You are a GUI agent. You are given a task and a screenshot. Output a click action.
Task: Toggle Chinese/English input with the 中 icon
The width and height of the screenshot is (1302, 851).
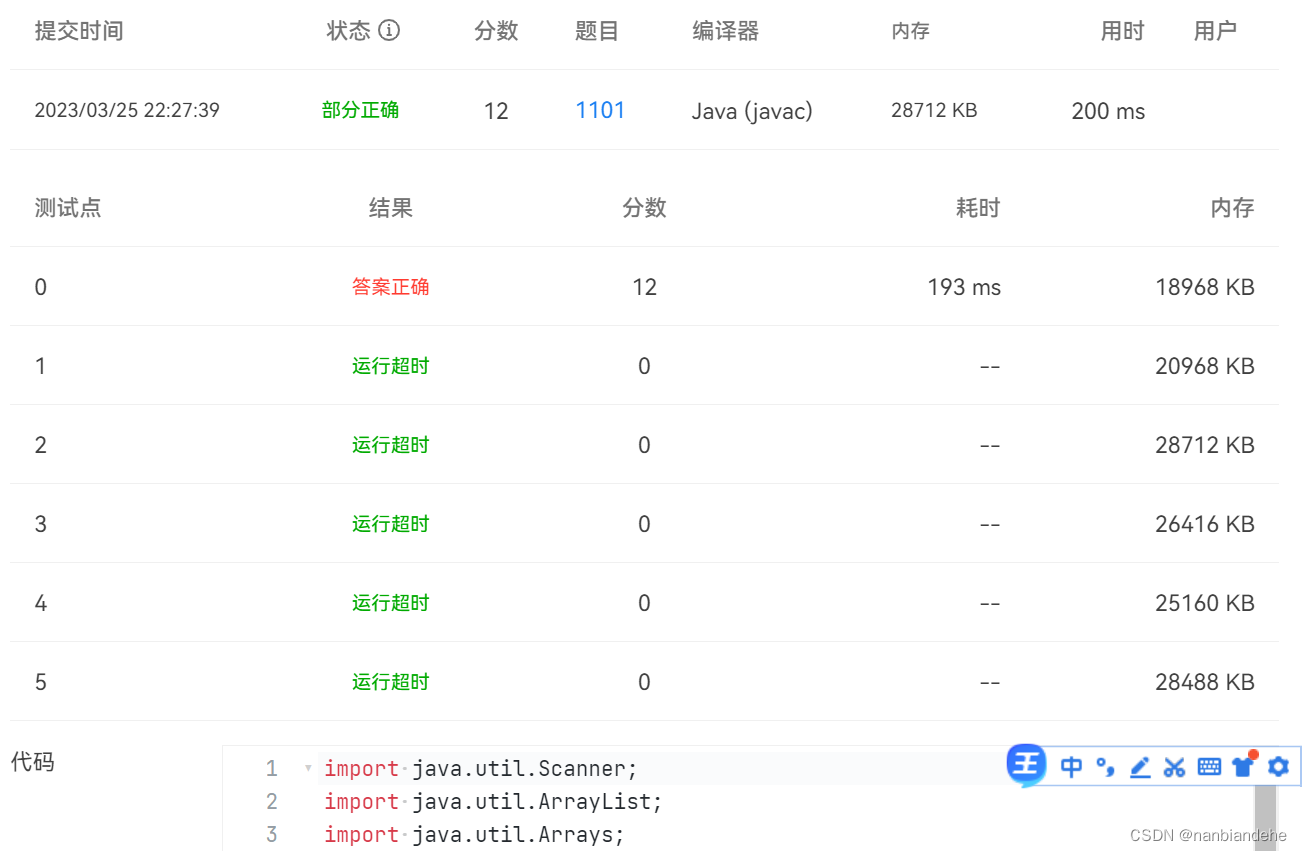pyautogui.click(x=1070, y=765)
